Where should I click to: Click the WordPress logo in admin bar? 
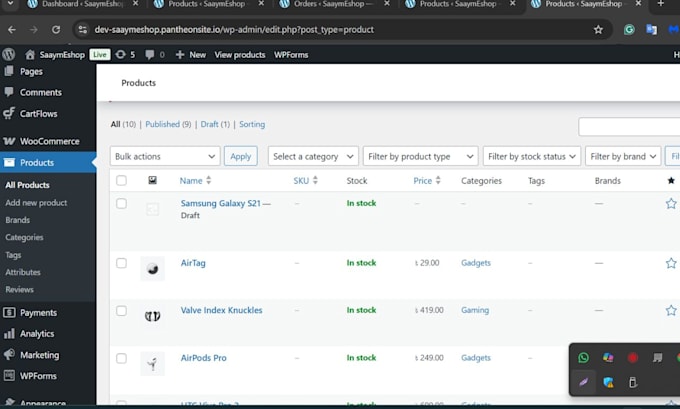click(x=9, y=55)
